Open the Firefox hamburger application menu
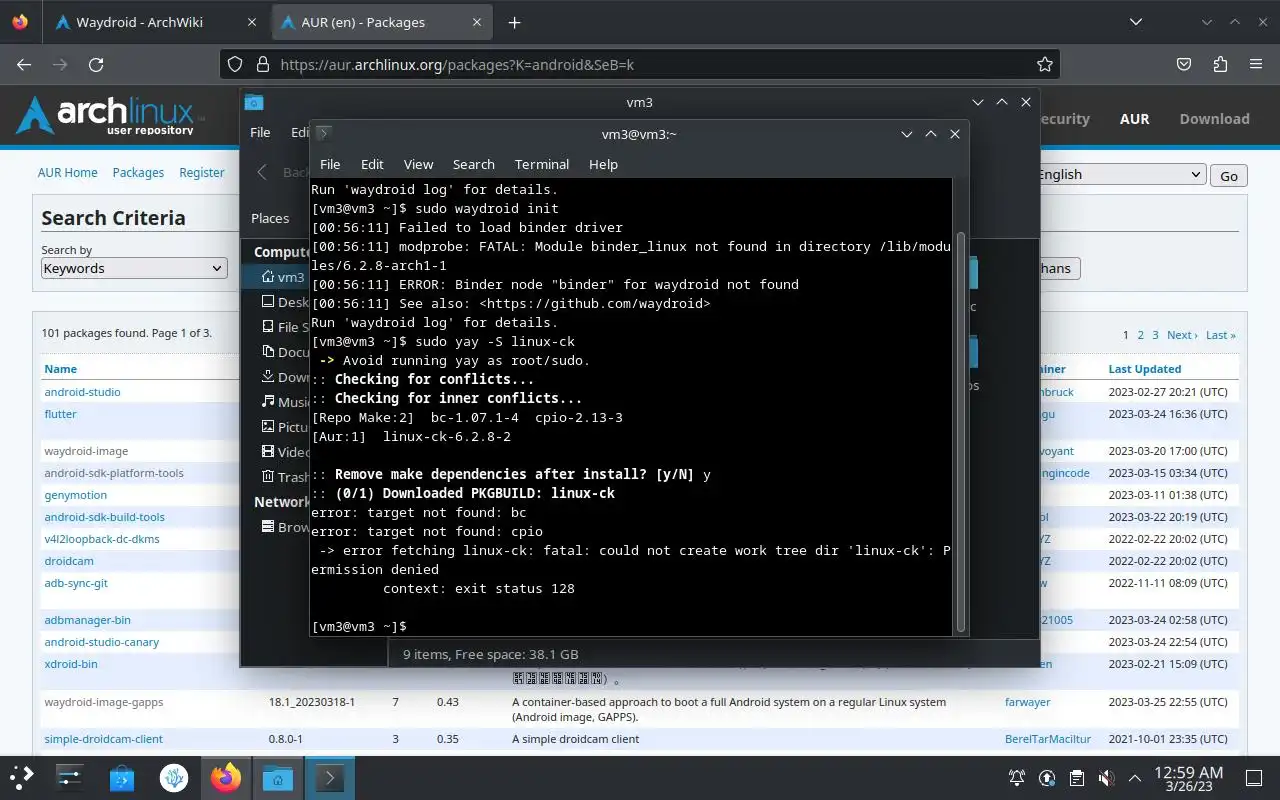Screen dimensions: 1280x800 click(1256, 64)
